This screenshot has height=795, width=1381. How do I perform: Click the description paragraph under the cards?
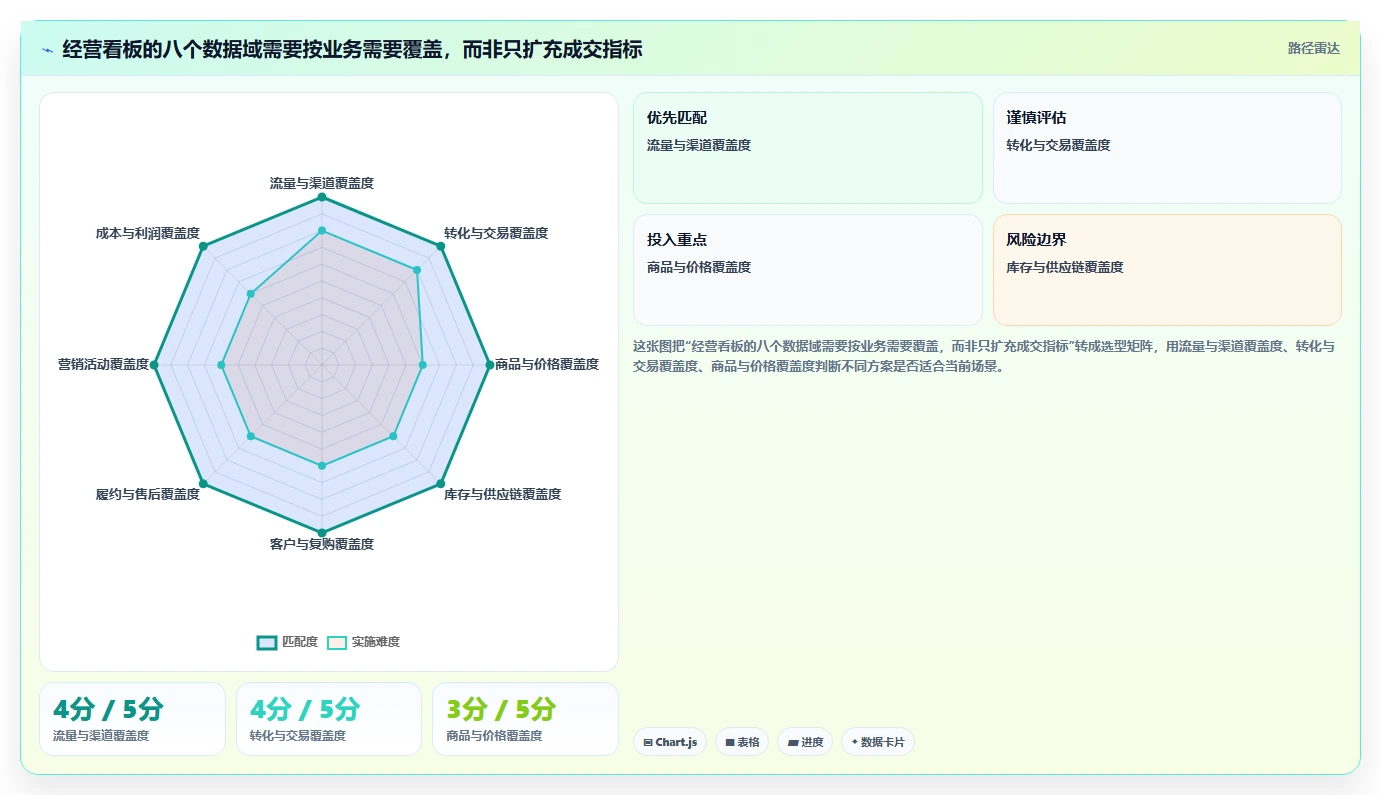(984, 356)
